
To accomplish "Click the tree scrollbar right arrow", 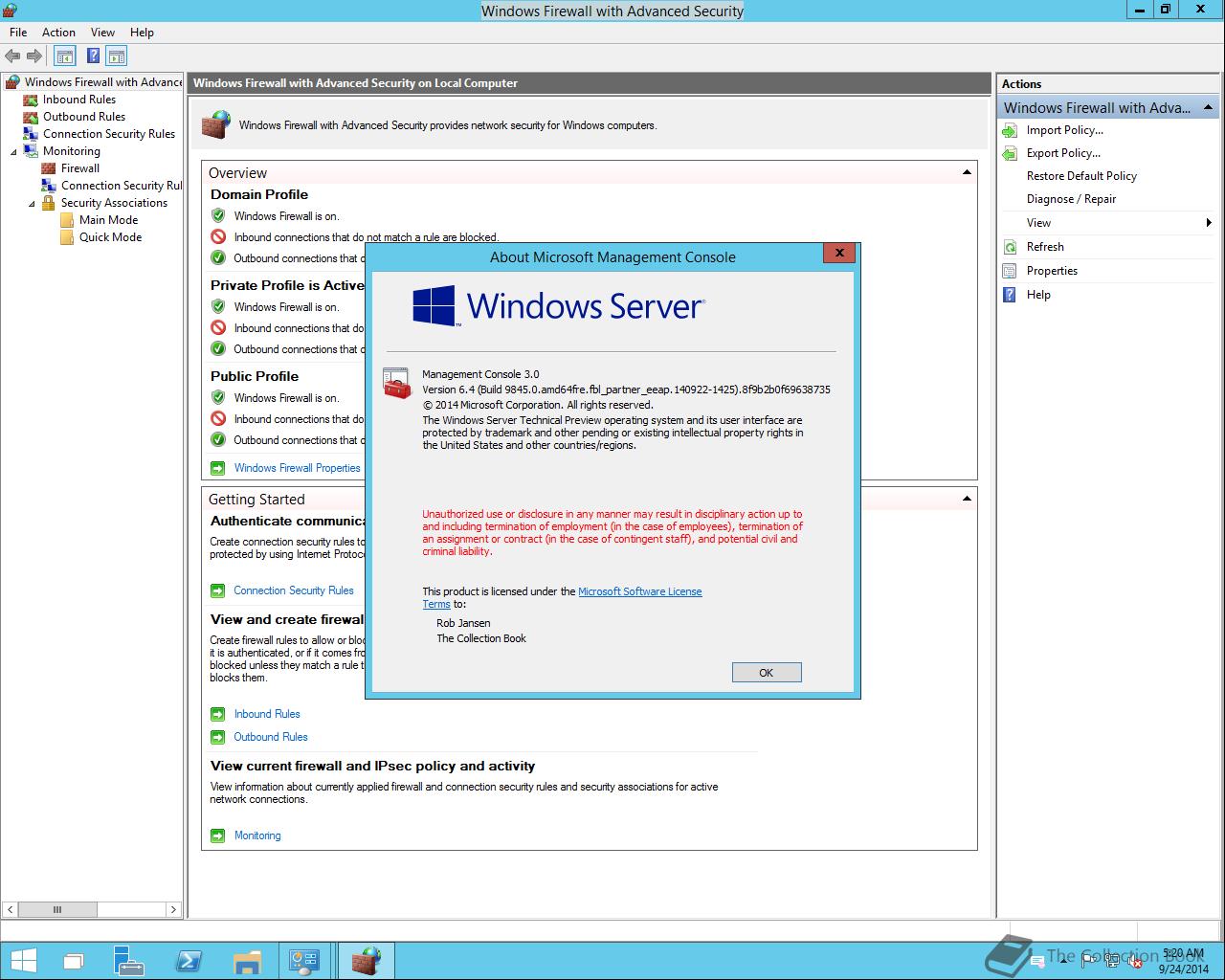I will coord(173,909).
